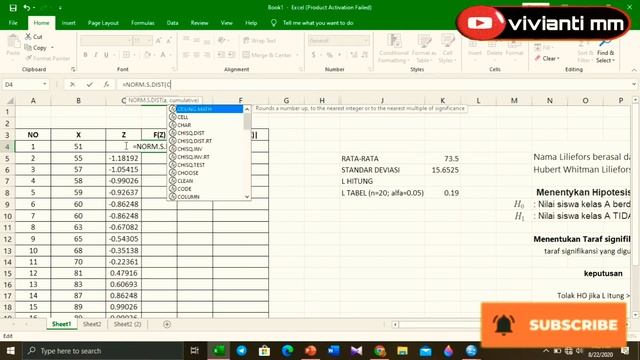Click the Increase Font Size icon
The height and width of the screenshot is (360, 640).
pos(159,40)
